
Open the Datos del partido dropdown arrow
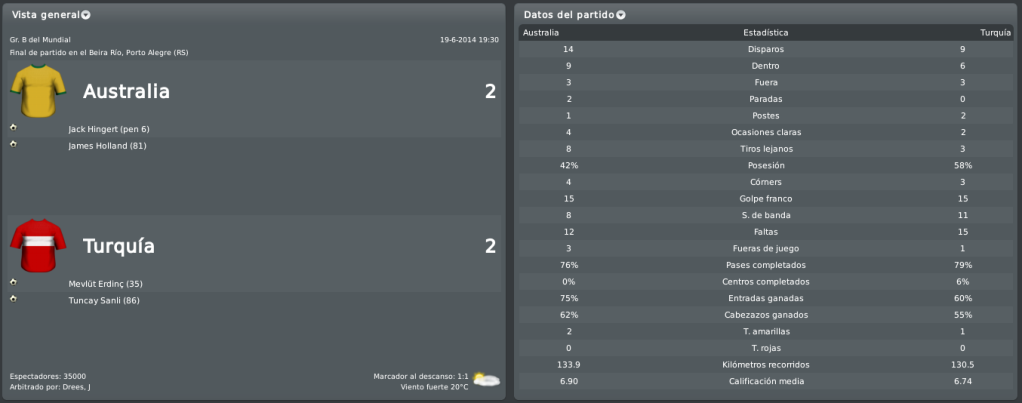[620, 15]
